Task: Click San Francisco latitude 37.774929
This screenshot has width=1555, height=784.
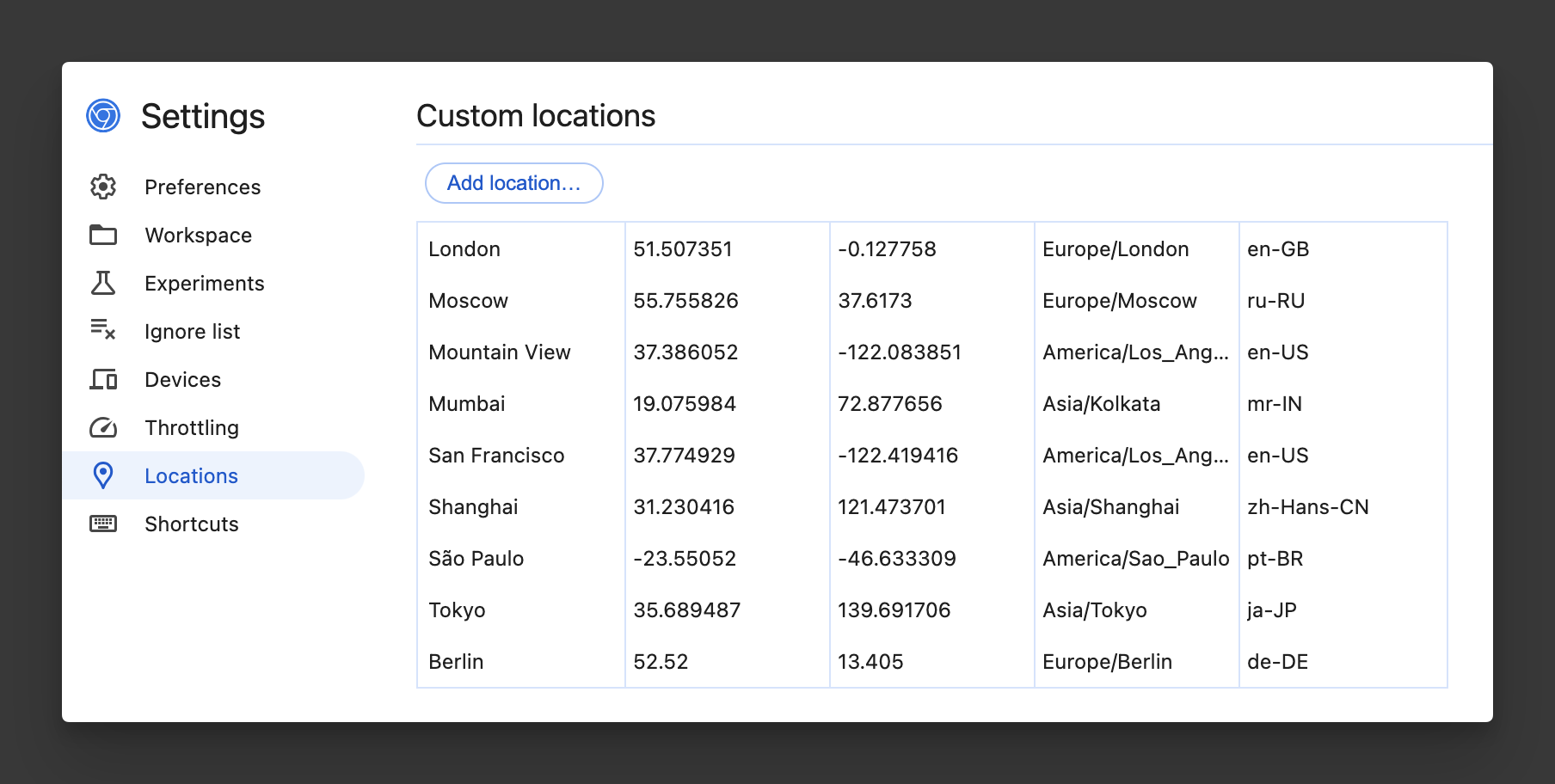Action: pos(684,456)
